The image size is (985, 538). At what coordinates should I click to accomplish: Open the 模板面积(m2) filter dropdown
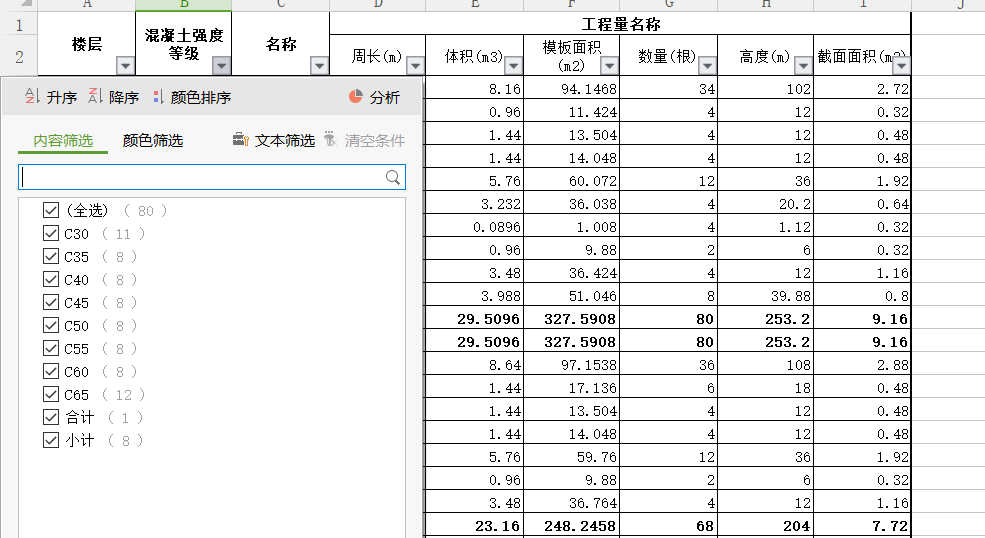point(609,65)
